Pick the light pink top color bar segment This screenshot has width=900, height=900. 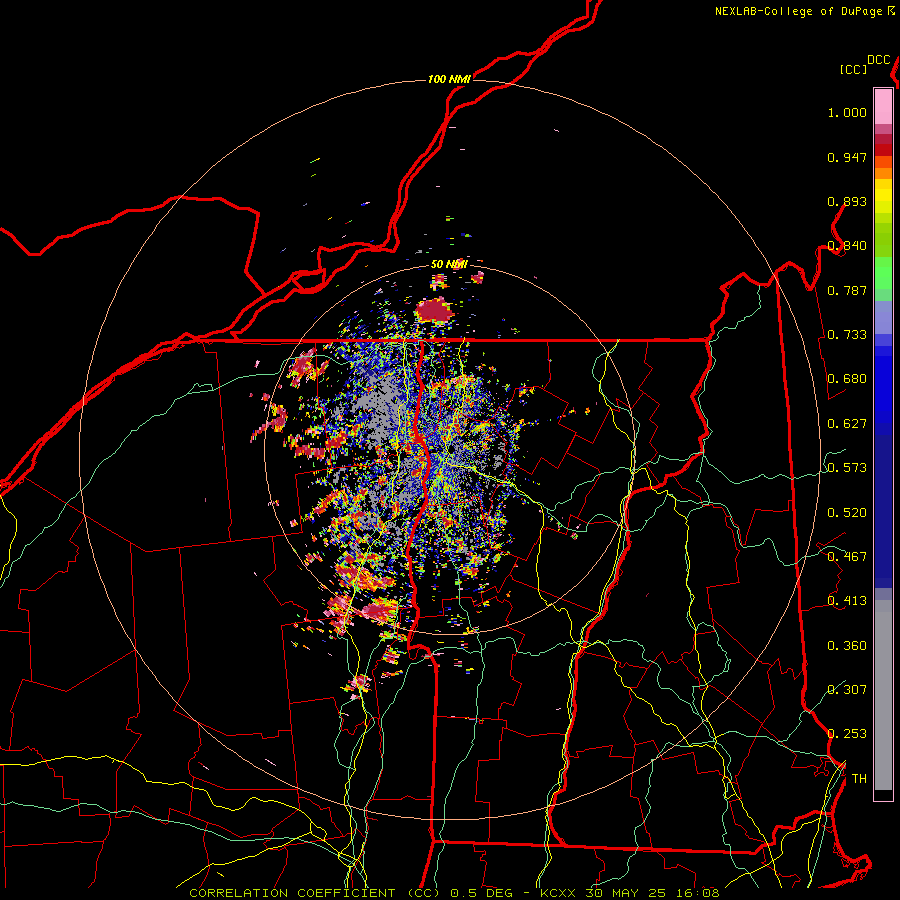tap(883, 107)
